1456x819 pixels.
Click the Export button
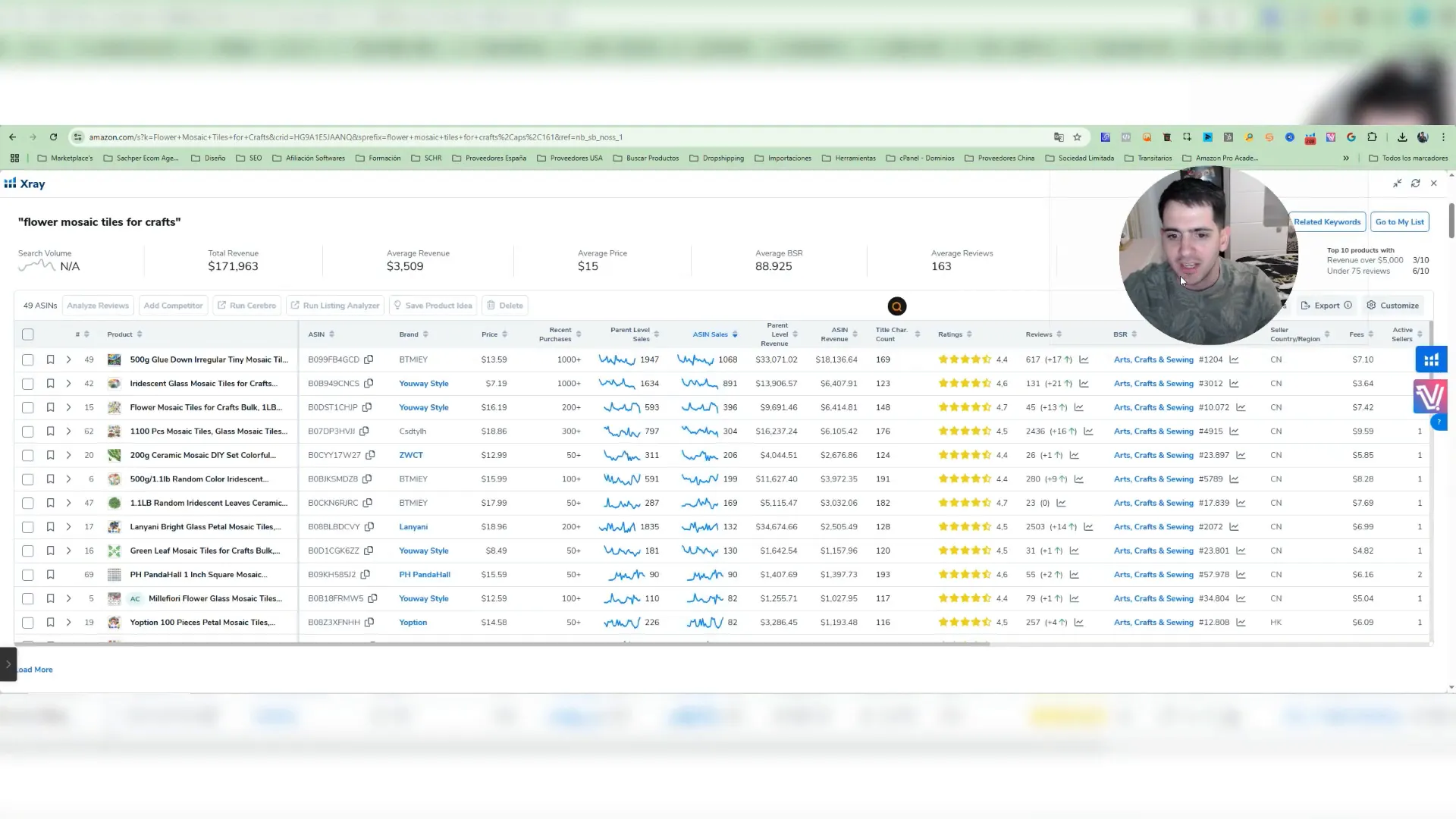[1326, 306]
